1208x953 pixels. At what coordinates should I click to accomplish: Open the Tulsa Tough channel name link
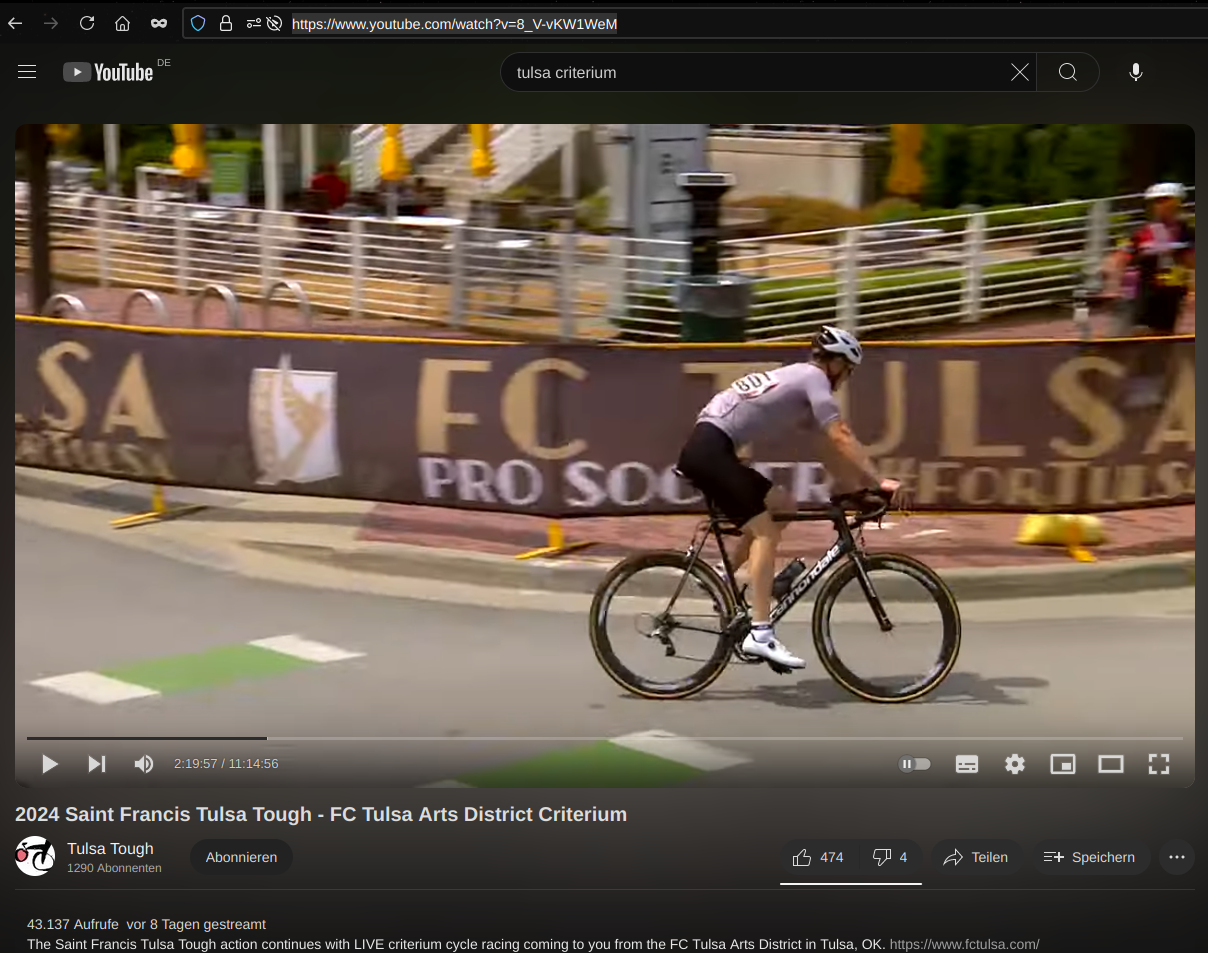tap(110, 849)
